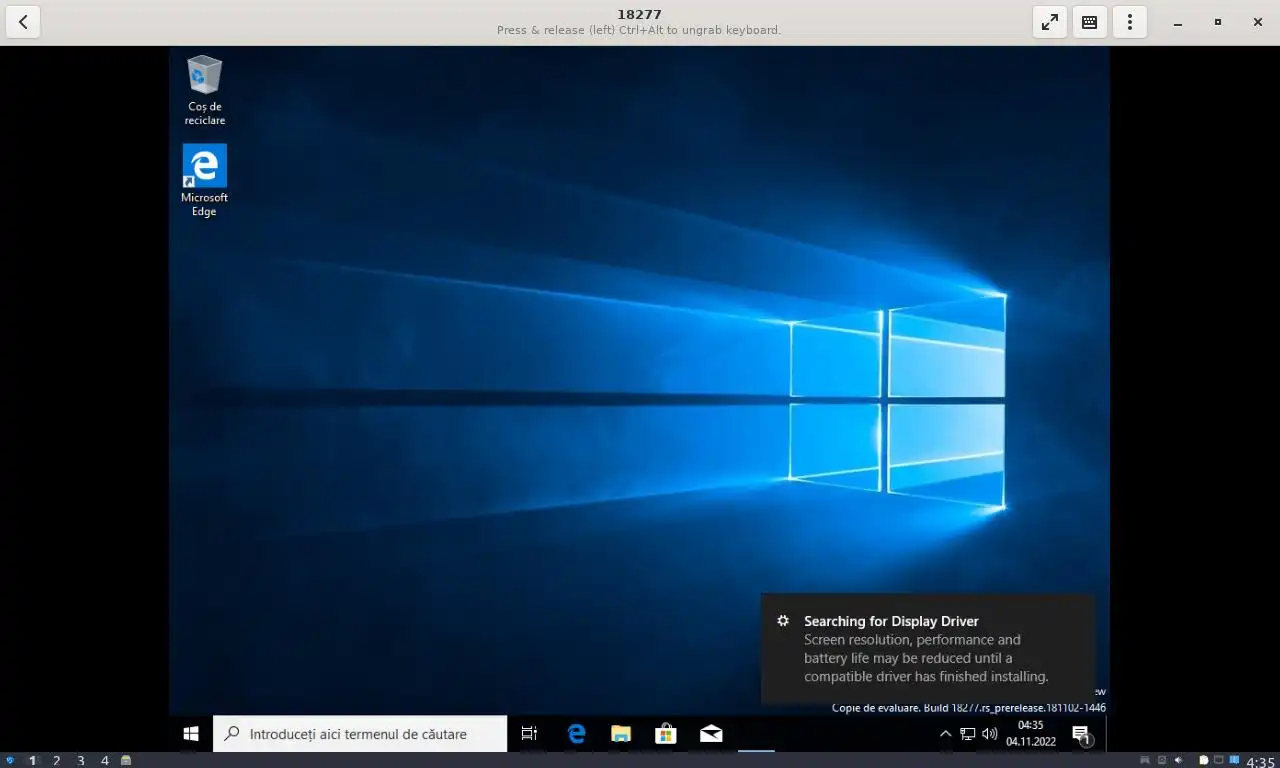Switch to host workspace 4
Viewport: 1280px width, 768px height.
coord(105,760)
